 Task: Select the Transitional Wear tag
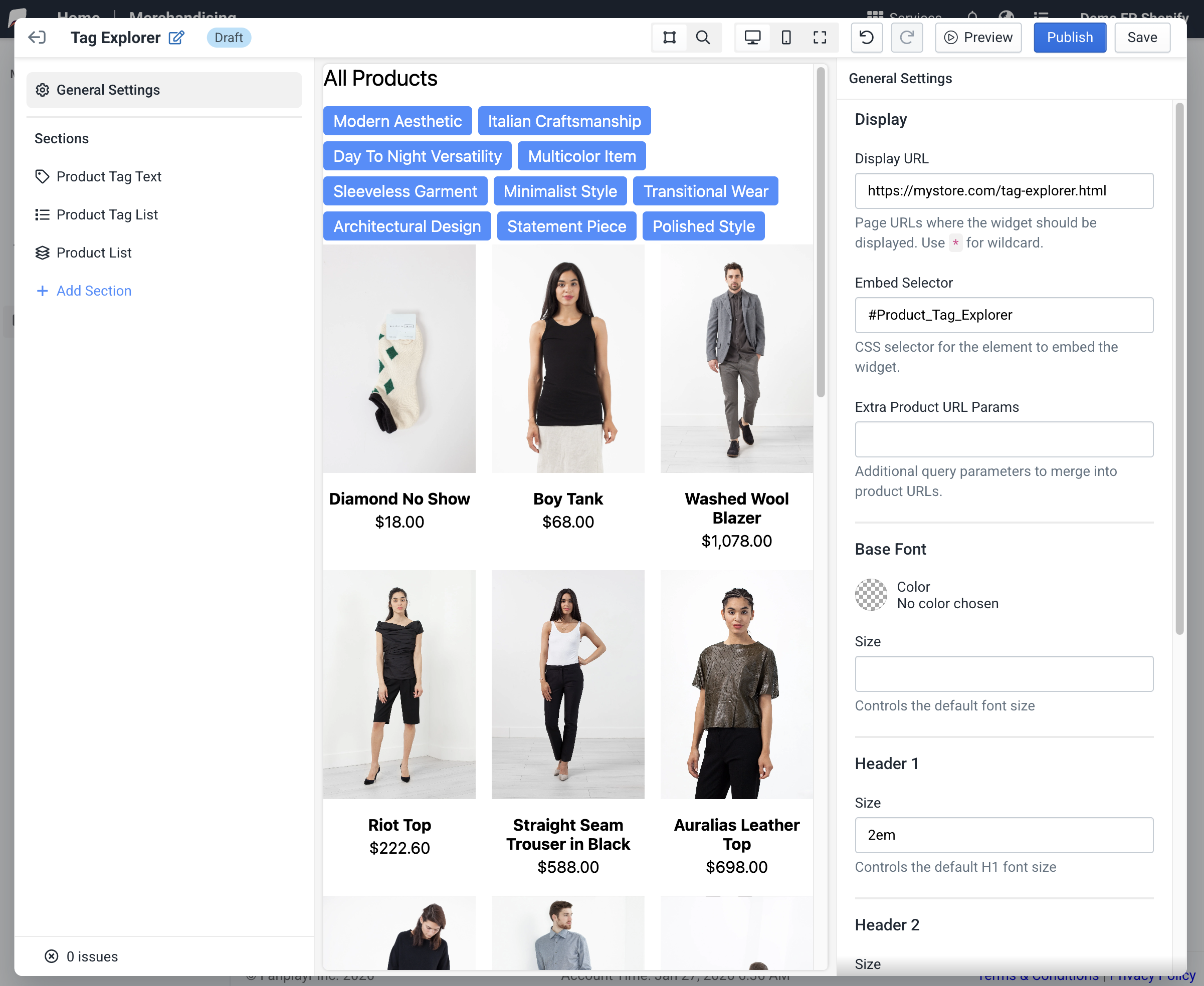706,191
